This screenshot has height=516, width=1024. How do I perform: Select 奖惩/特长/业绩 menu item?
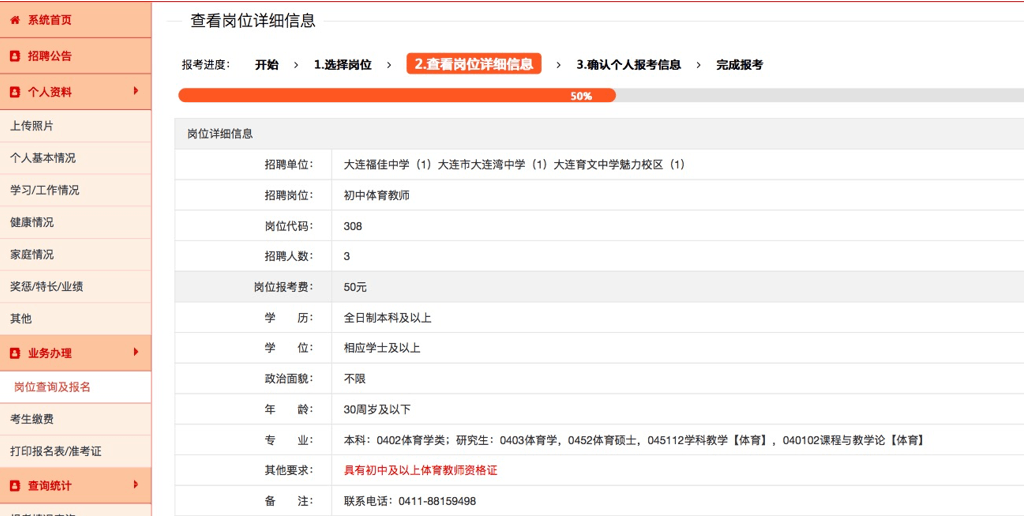coord(47,286)
